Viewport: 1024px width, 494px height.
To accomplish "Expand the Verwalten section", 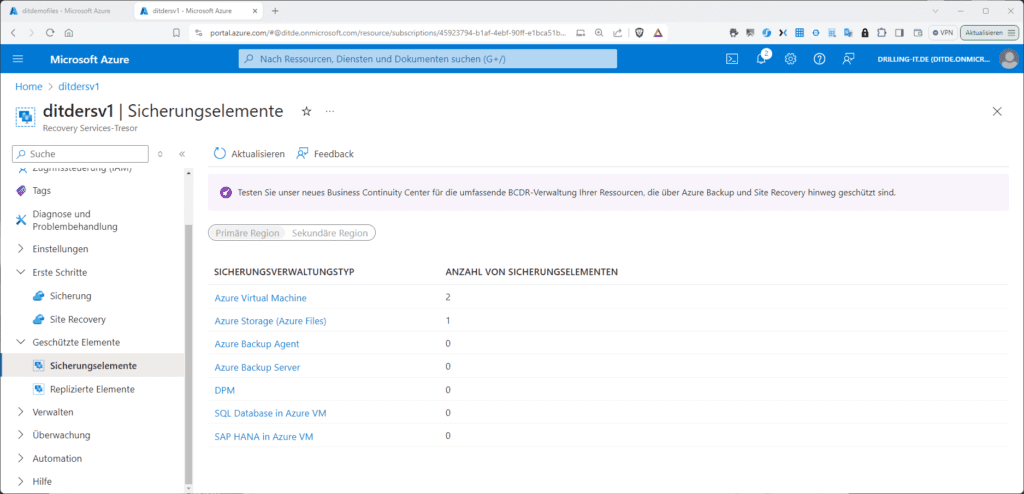I will click(20, 412).
